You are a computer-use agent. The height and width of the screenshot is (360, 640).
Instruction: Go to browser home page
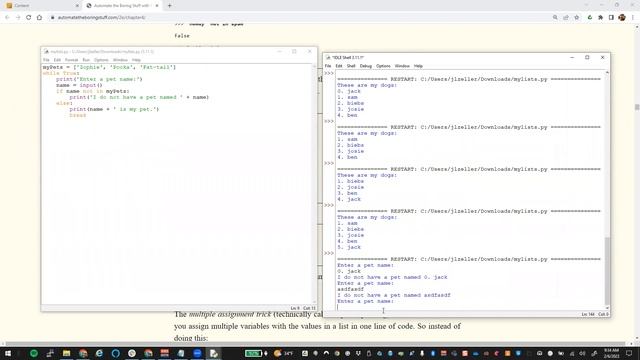click(39, 18)
